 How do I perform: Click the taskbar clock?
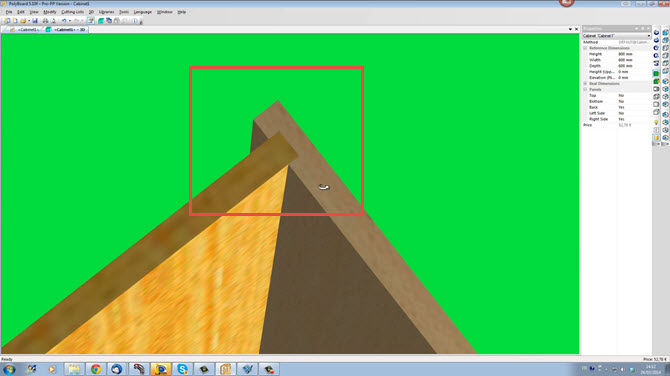point(651,369)
